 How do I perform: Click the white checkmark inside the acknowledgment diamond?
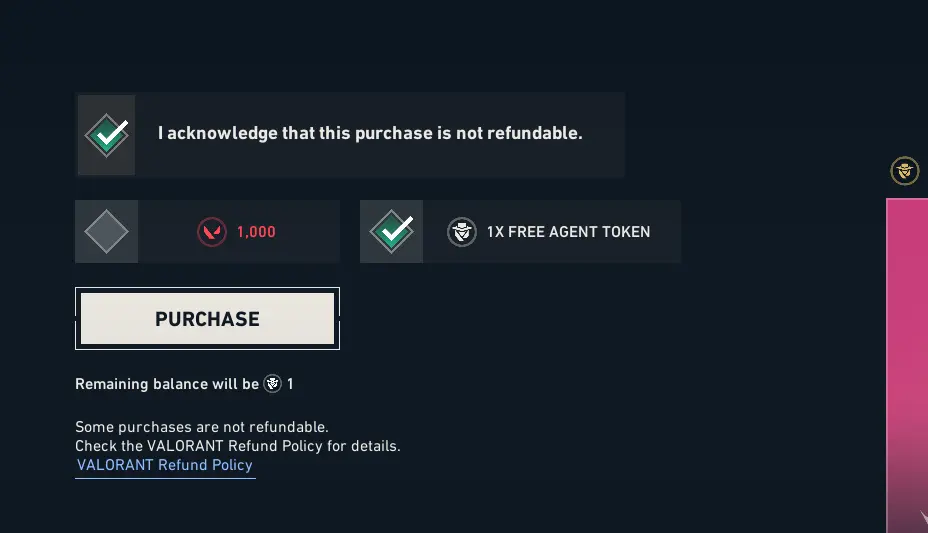(110, 131)
